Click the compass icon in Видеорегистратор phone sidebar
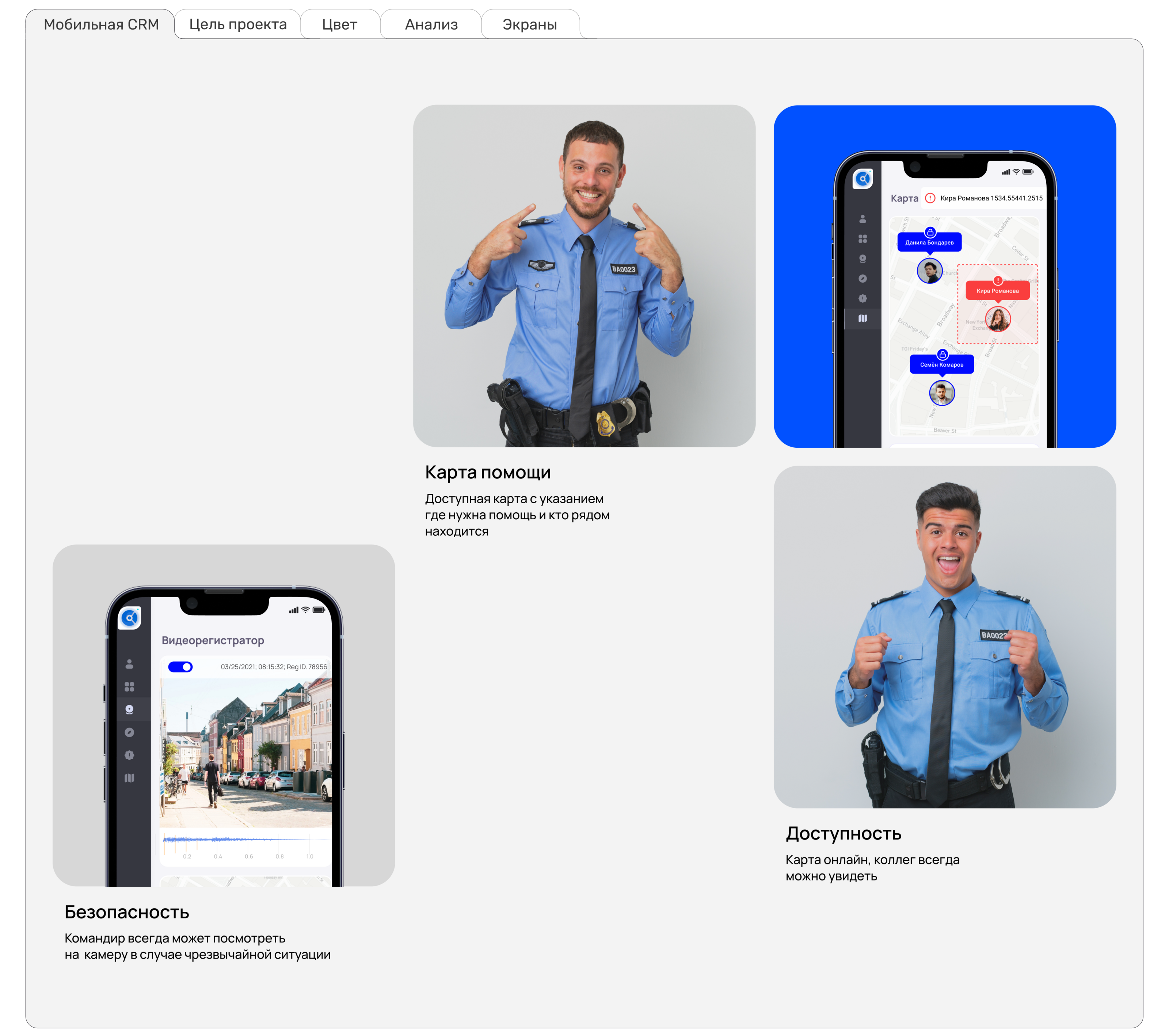The width and height of the screenshot is (1169, 1036). coord(129,733)
